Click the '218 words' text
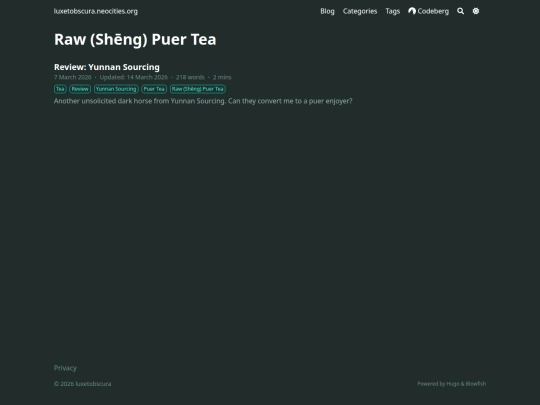The width and height of the screenshot is (540, 405). [190, 77]
